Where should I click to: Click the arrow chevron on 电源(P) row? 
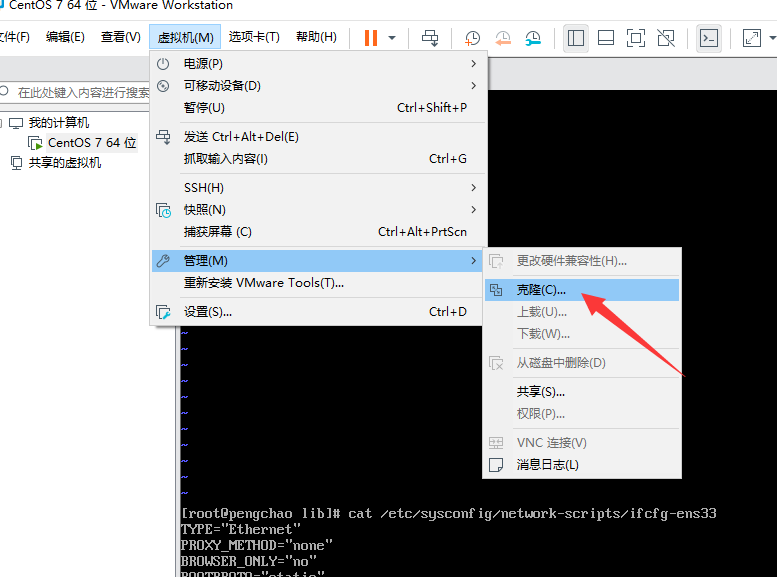[473, 64]
